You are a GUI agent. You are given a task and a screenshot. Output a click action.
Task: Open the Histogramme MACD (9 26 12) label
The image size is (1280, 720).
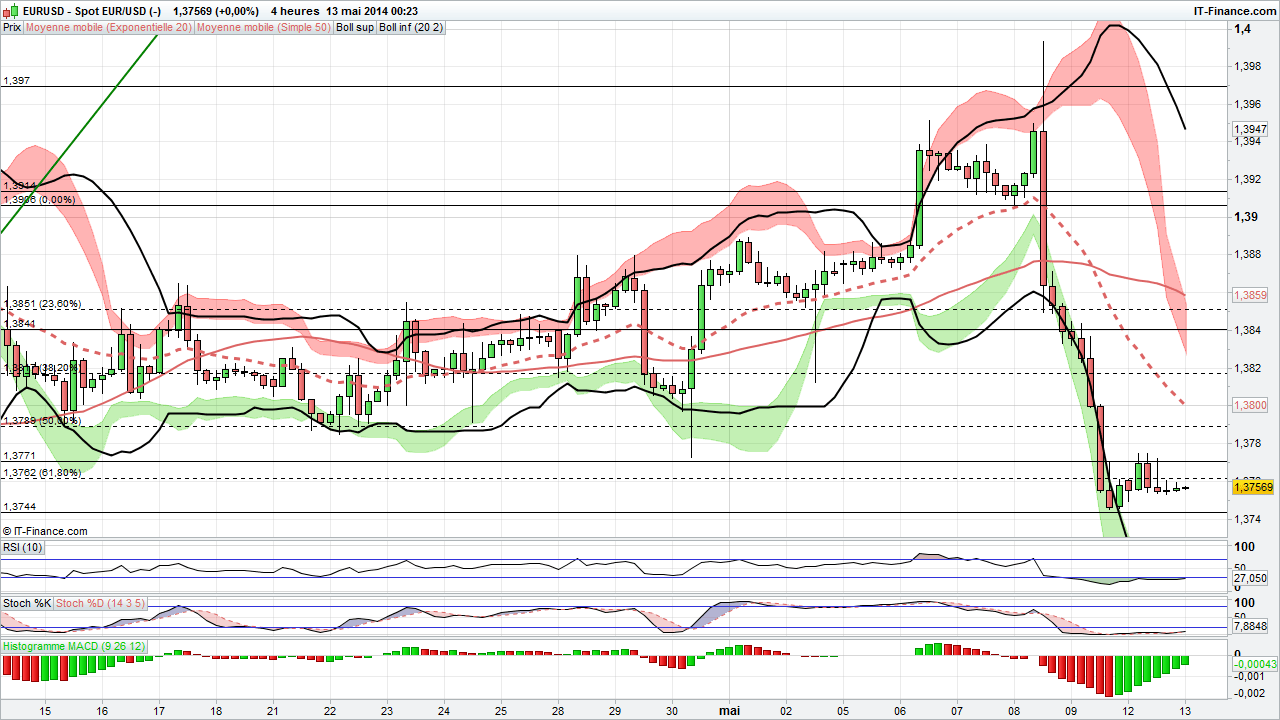tap(75, 647)
